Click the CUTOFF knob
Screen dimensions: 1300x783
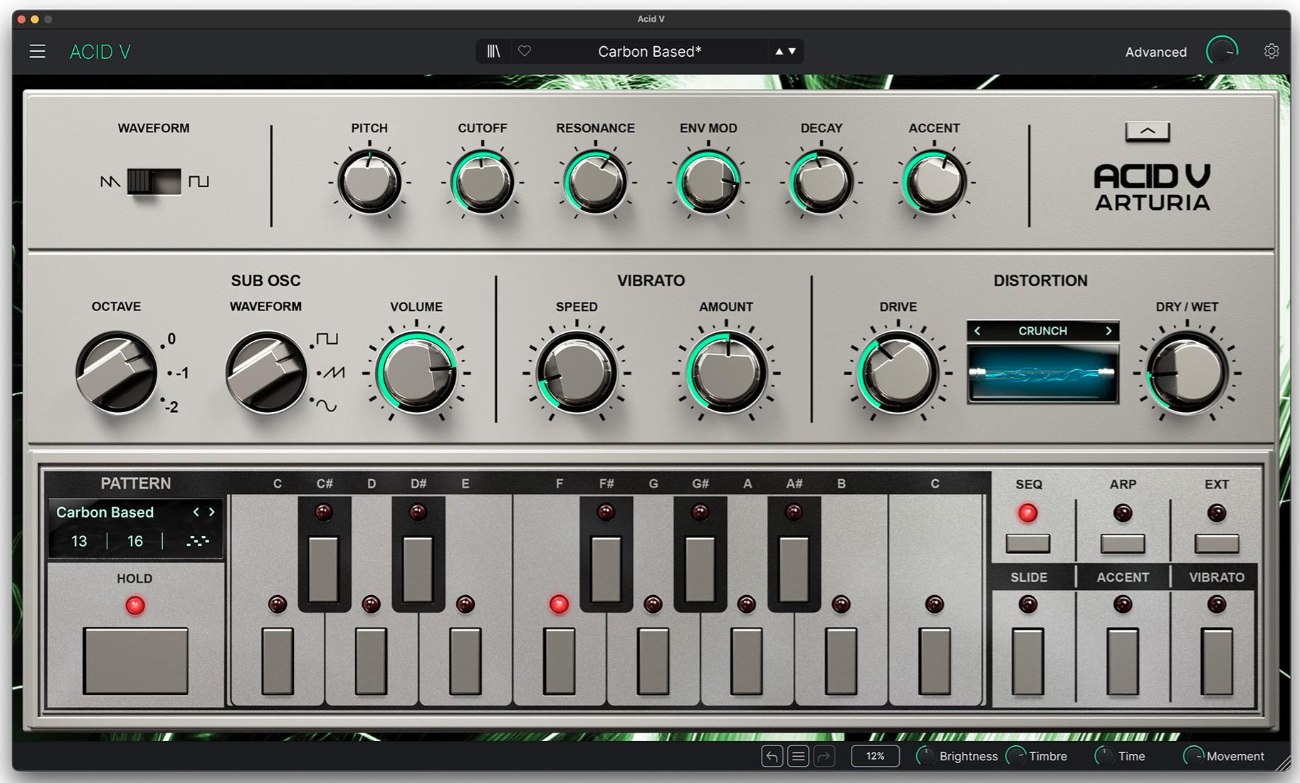pyautogui.click(x=482, y=183)
